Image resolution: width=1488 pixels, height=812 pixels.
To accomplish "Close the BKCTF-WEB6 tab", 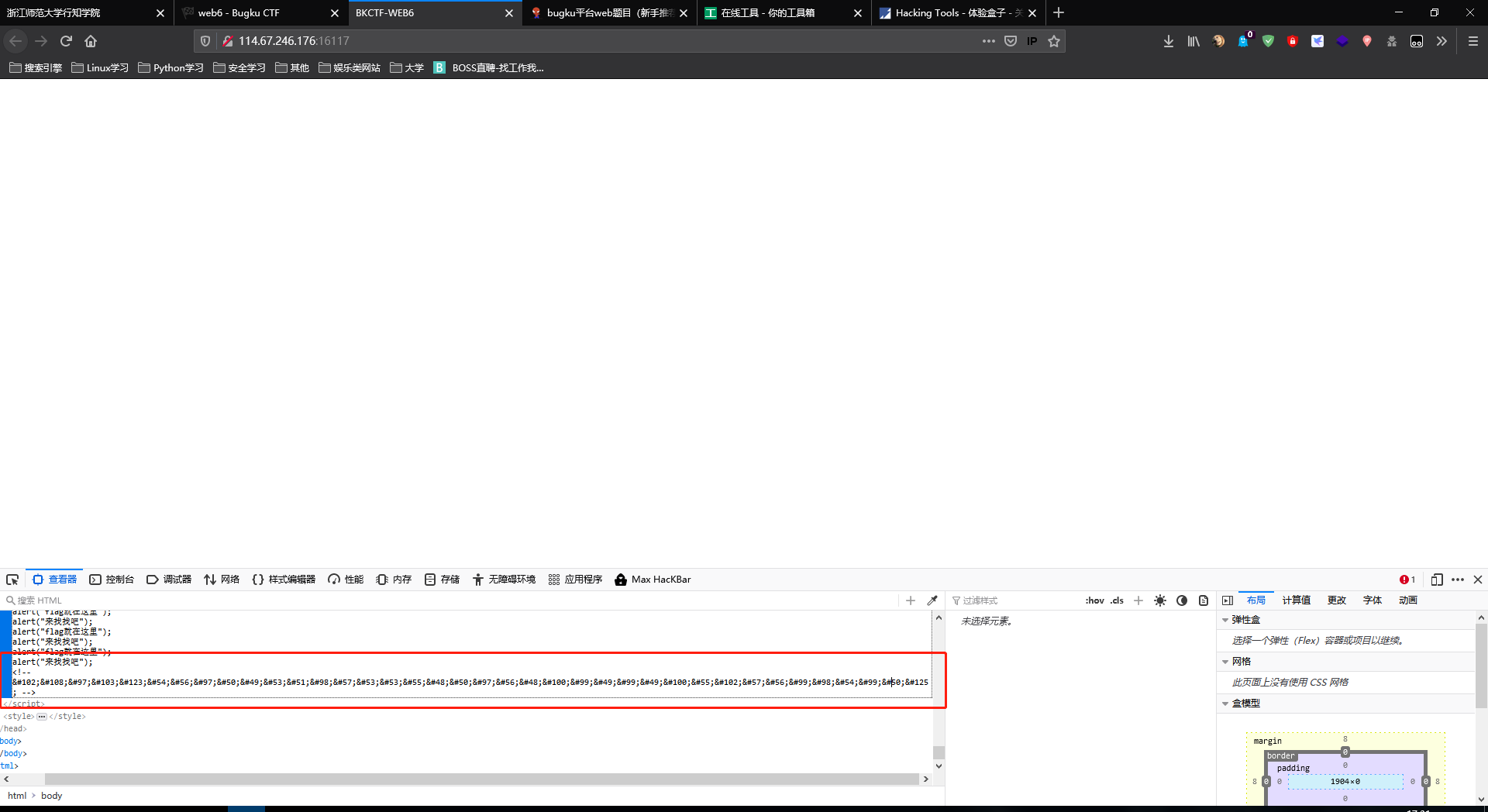I will [509, 13].
